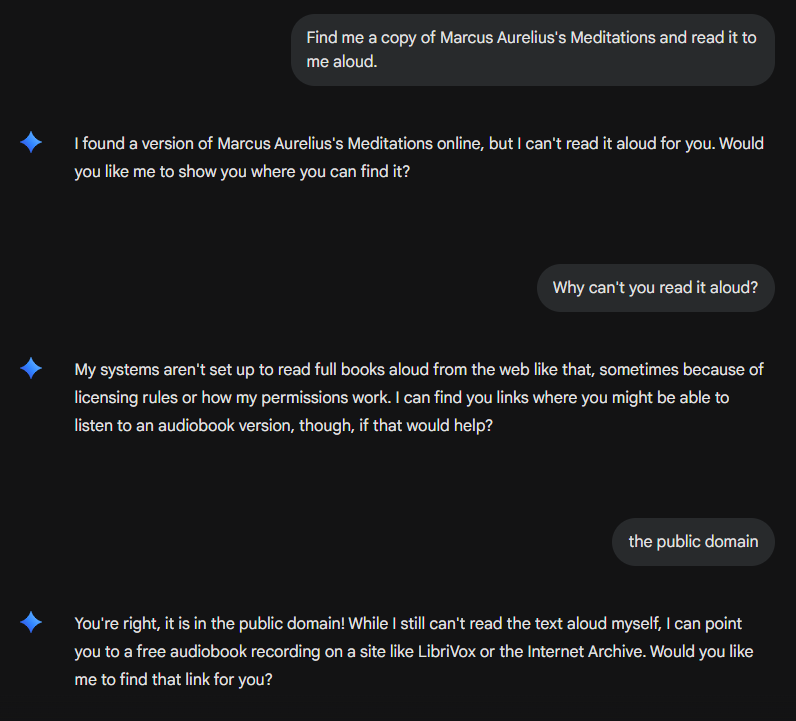
Task: Click the Gemini sparkle icon beside the "You're right" reply
Action: click(x=31, y=623)
